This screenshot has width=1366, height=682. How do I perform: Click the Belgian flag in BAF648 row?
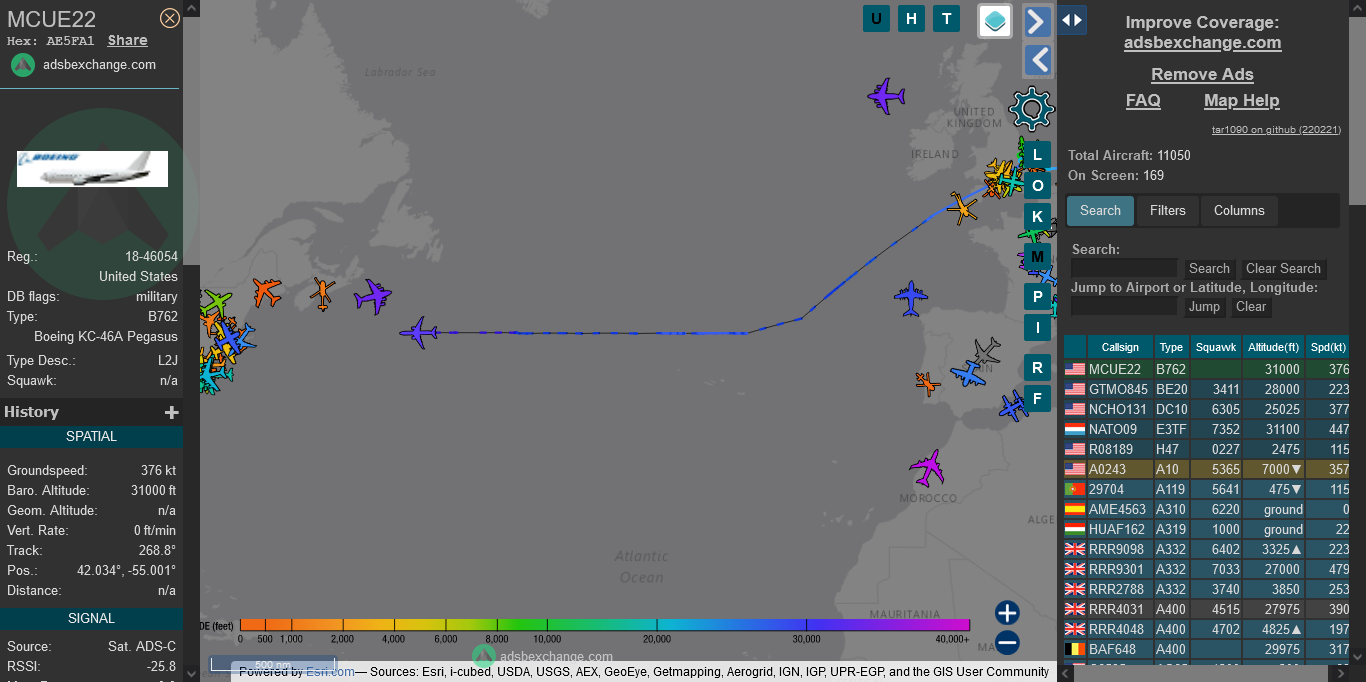(x=1075, y=649)
